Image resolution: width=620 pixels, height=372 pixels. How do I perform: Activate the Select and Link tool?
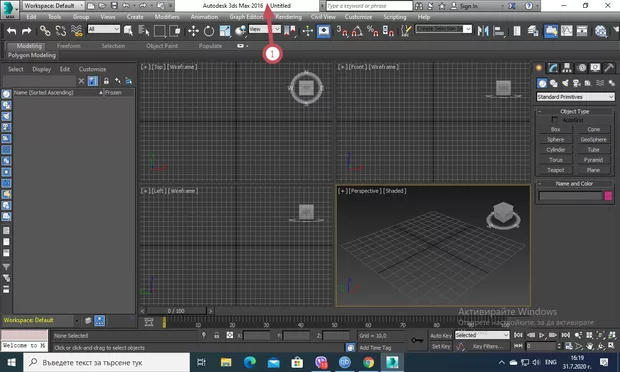pyautogui.click(x=45, y=31)
